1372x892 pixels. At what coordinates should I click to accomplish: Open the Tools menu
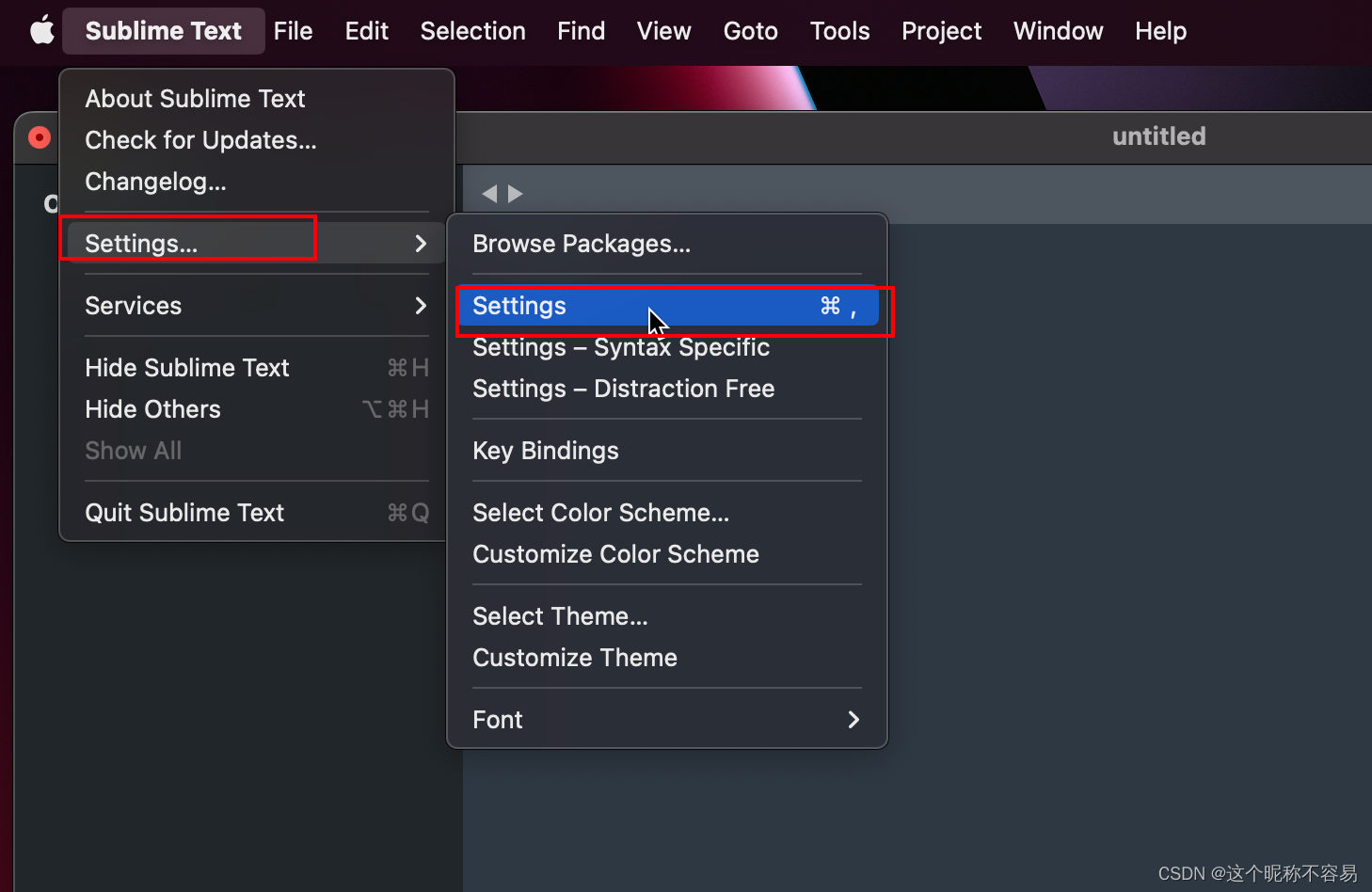[x=839, y=31]
